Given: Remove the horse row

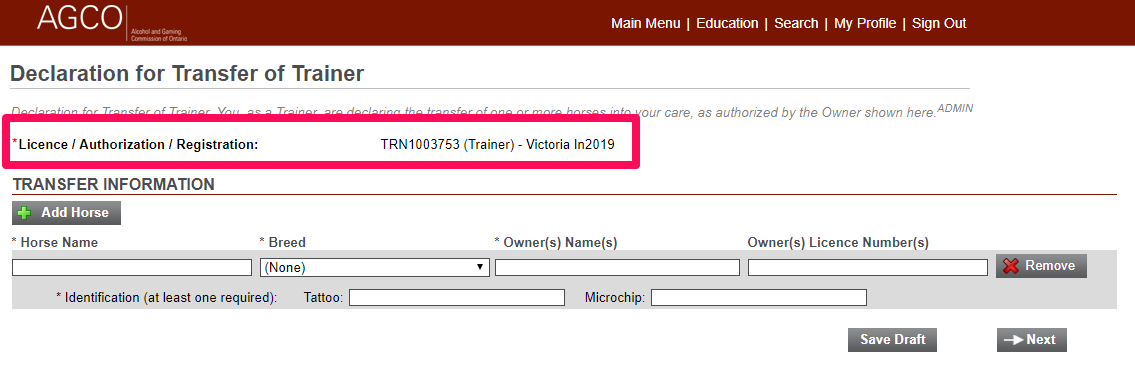Looking at the screenshot, I should 1041,265.
